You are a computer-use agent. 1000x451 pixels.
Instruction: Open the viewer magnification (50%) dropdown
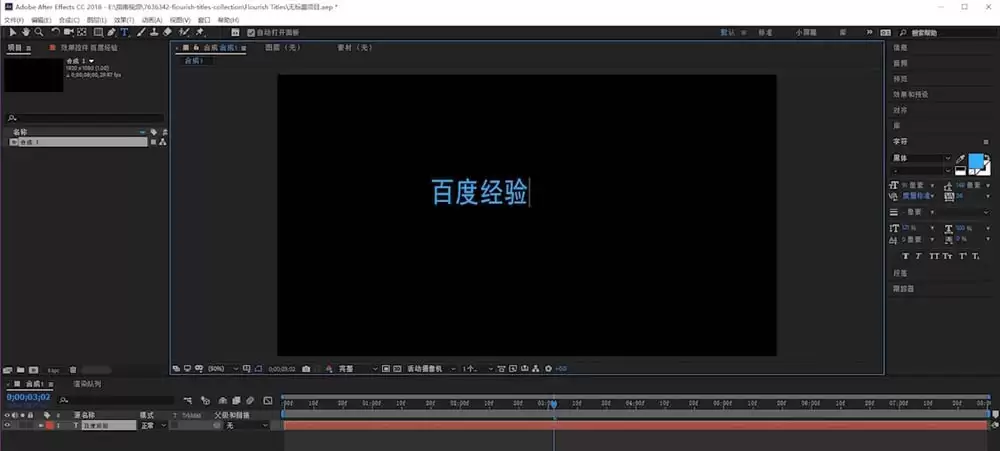pyautogui.click(x=223, y=369)
